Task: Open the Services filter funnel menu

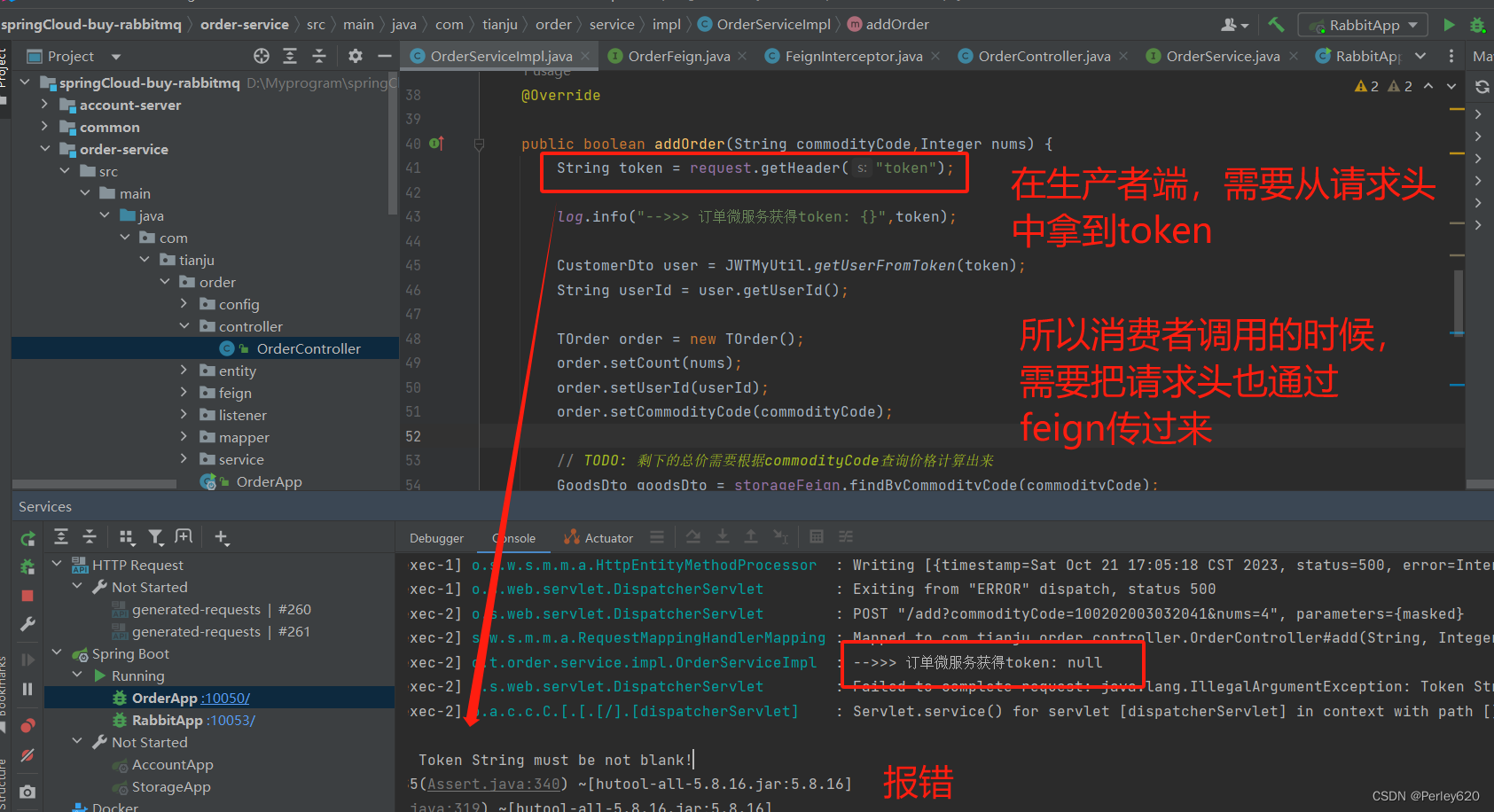Action: [156, 536]
